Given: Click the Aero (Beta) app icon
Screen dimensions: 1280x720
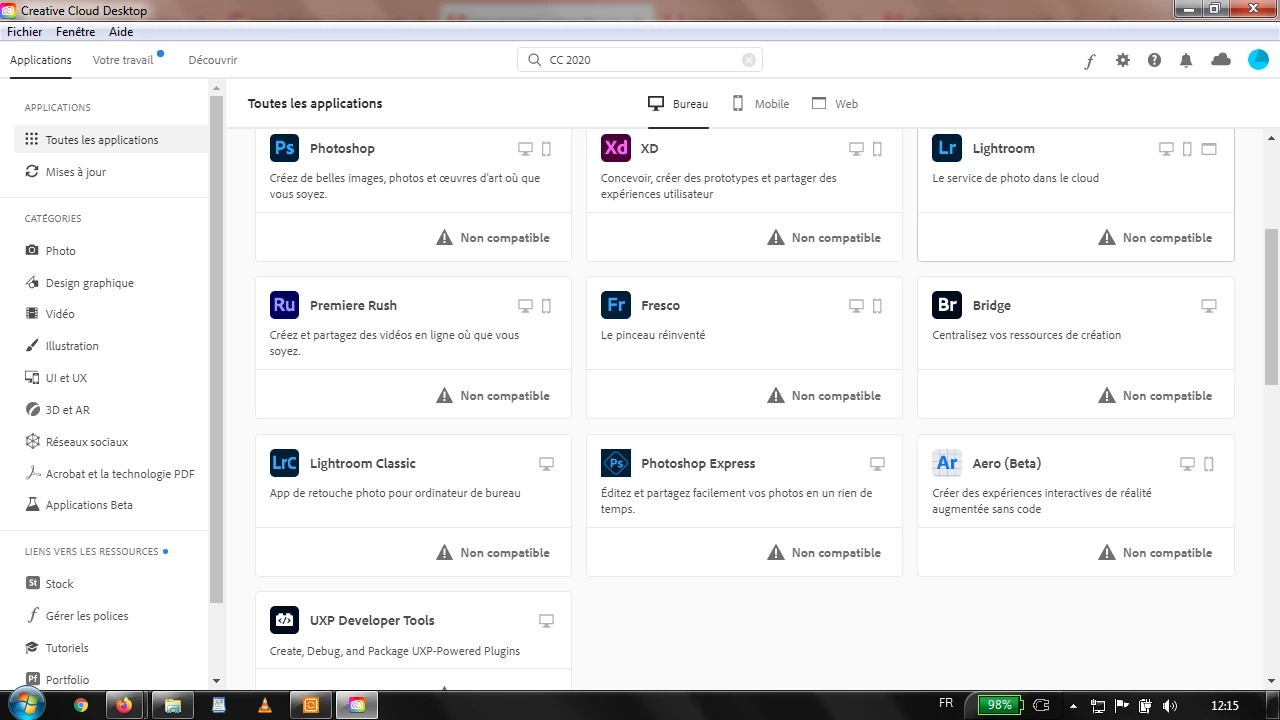Looking at the screenshot, I should [947, 463].
